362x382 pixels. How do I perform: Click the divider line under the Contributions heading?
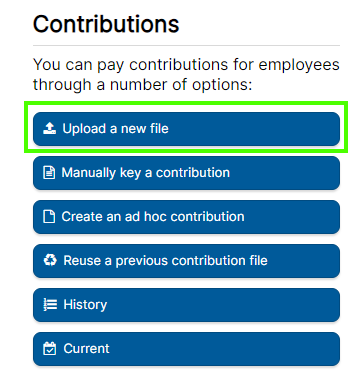[x=186, y=45]
